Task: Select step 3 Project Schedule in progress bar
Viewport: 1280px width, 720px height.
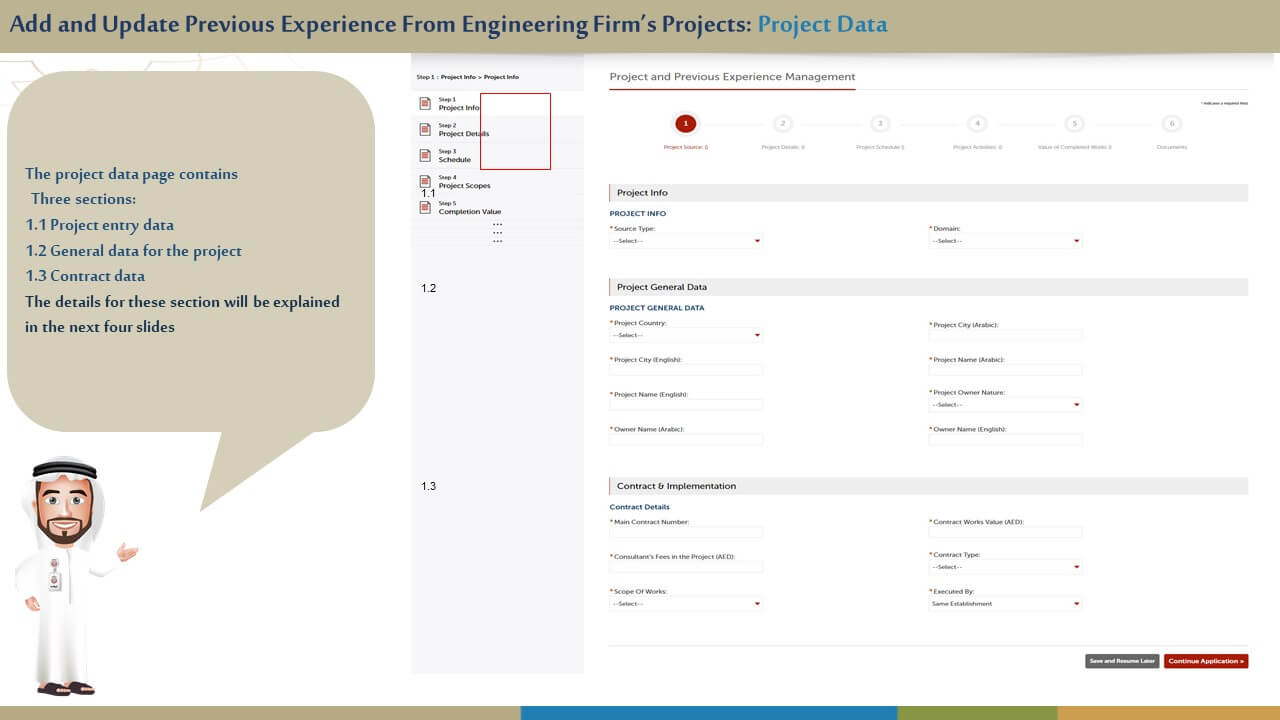Action: 880,124
